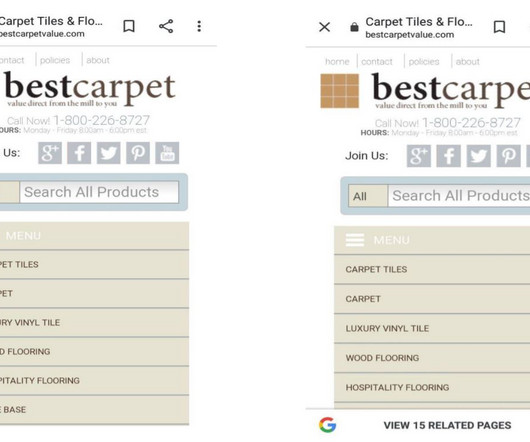Open the three-dot overflow menu

(199, 26)
